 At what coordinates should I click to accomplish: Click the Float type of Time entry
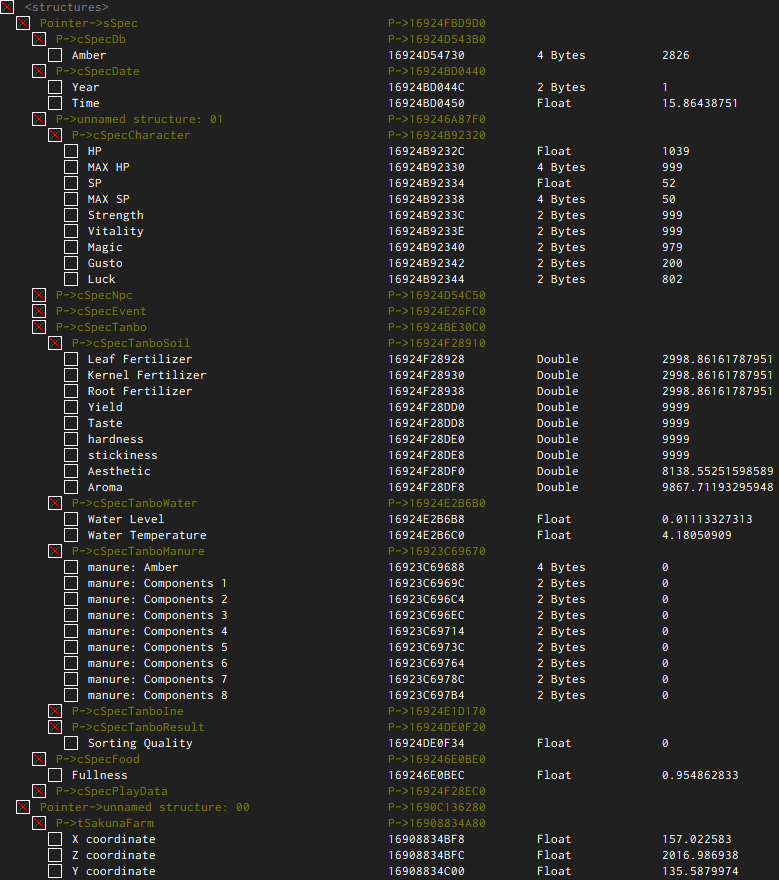pyautogui.click(x=553, y=103)
